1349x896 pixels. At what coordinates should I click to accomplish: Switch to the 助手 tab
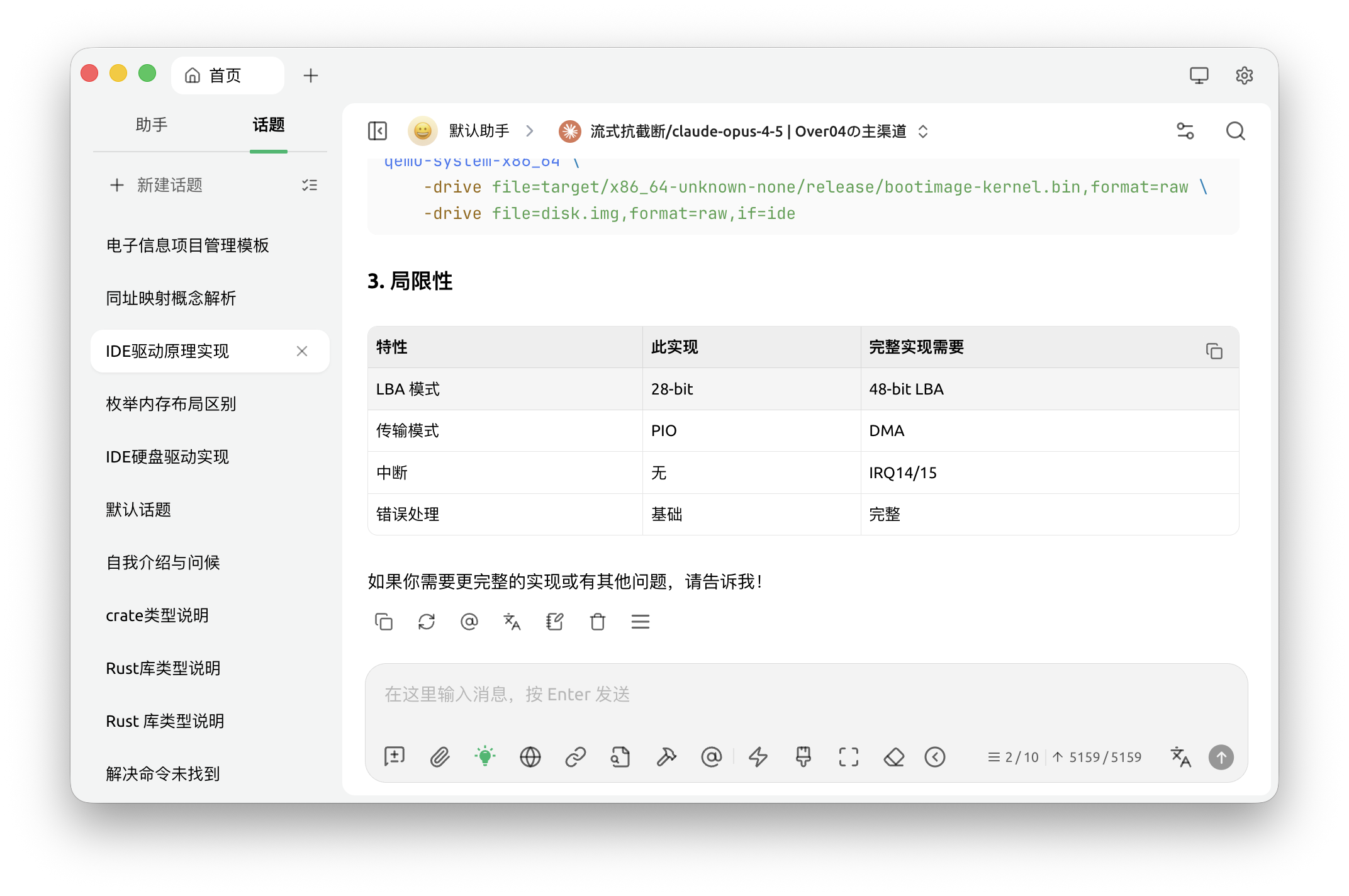152,125
